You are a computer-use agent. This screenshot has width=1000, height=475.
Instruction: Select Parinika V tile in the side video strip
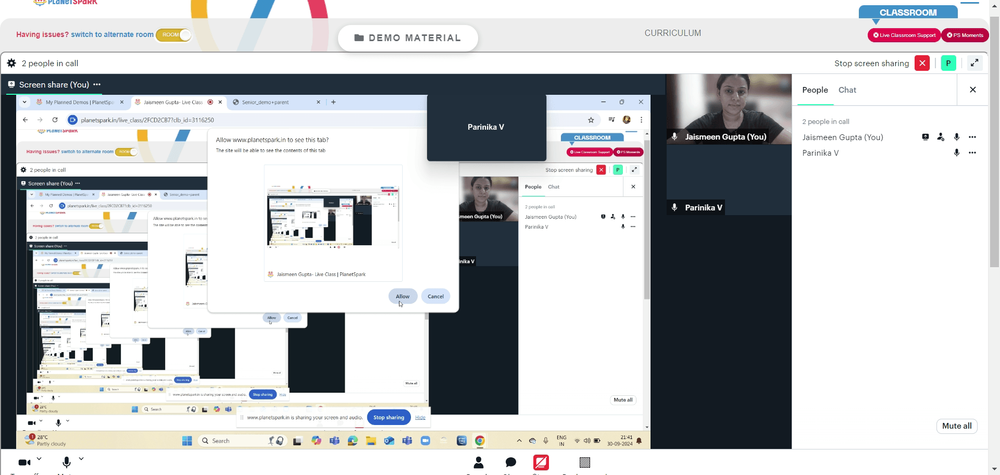point(729,180)
